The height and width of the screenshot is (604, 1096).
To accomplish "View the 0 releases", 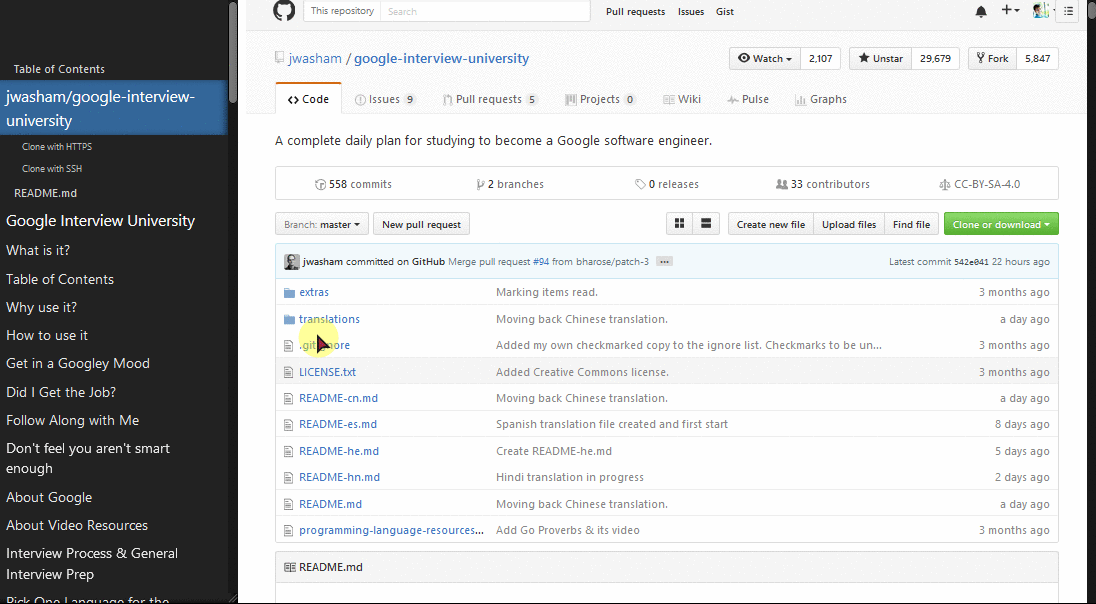I will click(x=667, y=185).
